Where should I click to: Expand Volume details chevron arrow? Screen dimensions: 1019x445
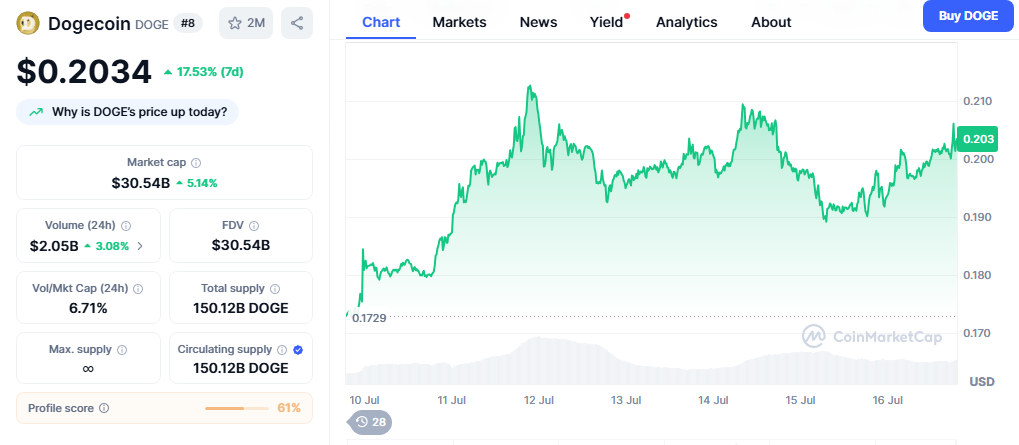(x=140, y=245)
